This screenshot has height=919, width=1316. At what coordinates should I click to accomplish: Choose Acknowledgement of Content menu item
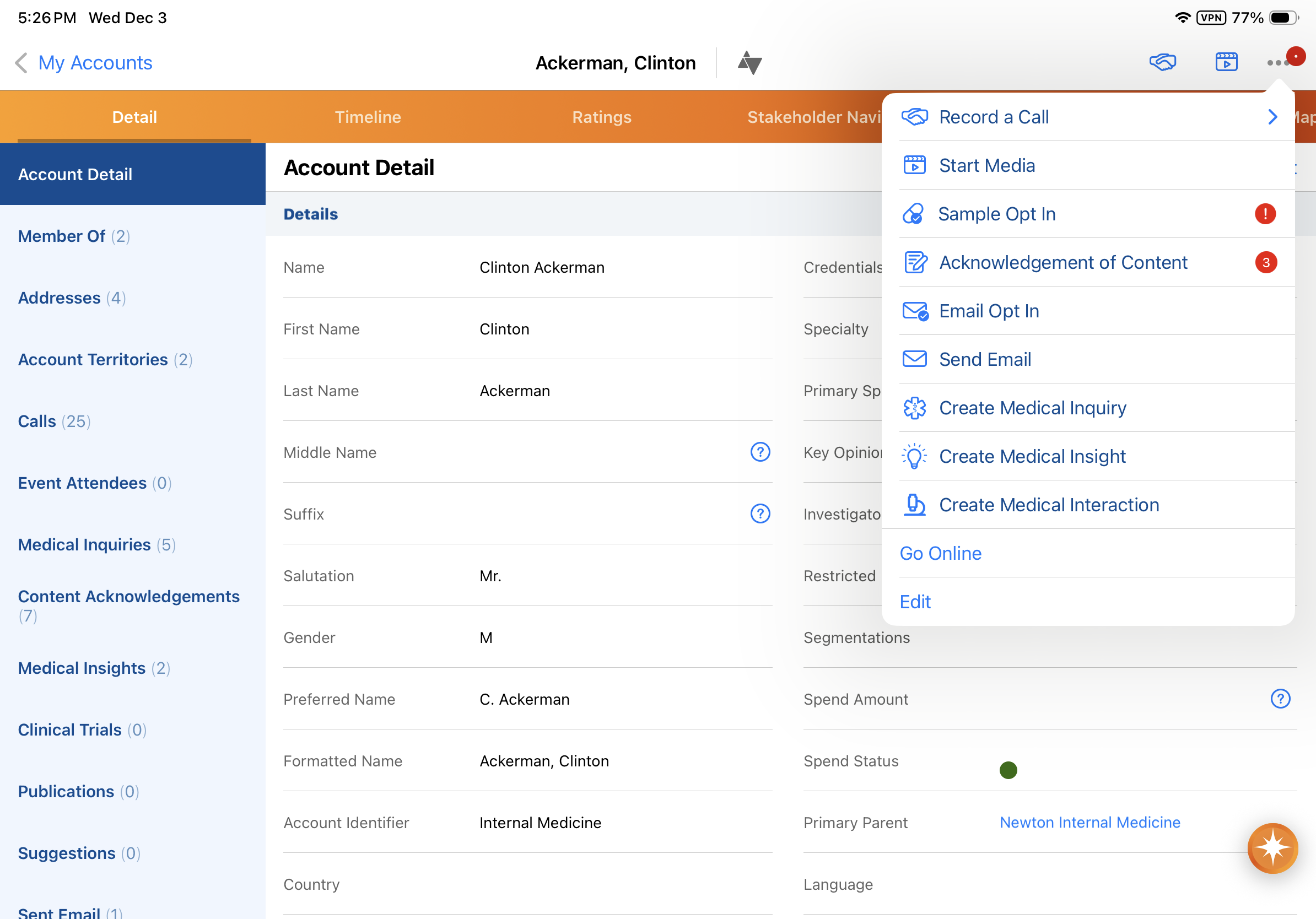pyautogui.click(x=1062, y=262)
